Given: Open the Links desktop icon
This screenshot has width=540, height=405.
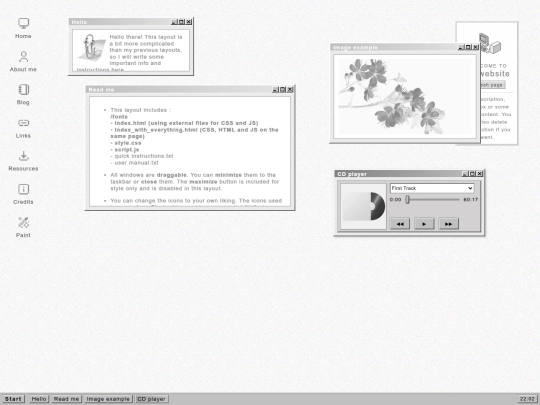Looking at the screenshot, I should [23, 128].
